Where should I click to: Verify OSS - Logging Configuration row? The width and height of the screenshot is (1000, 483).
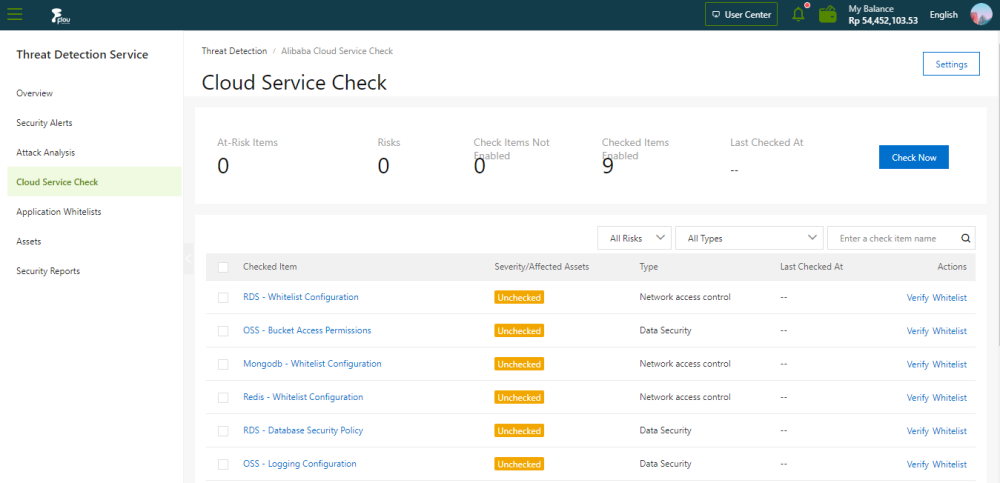[x=917, y=464]
